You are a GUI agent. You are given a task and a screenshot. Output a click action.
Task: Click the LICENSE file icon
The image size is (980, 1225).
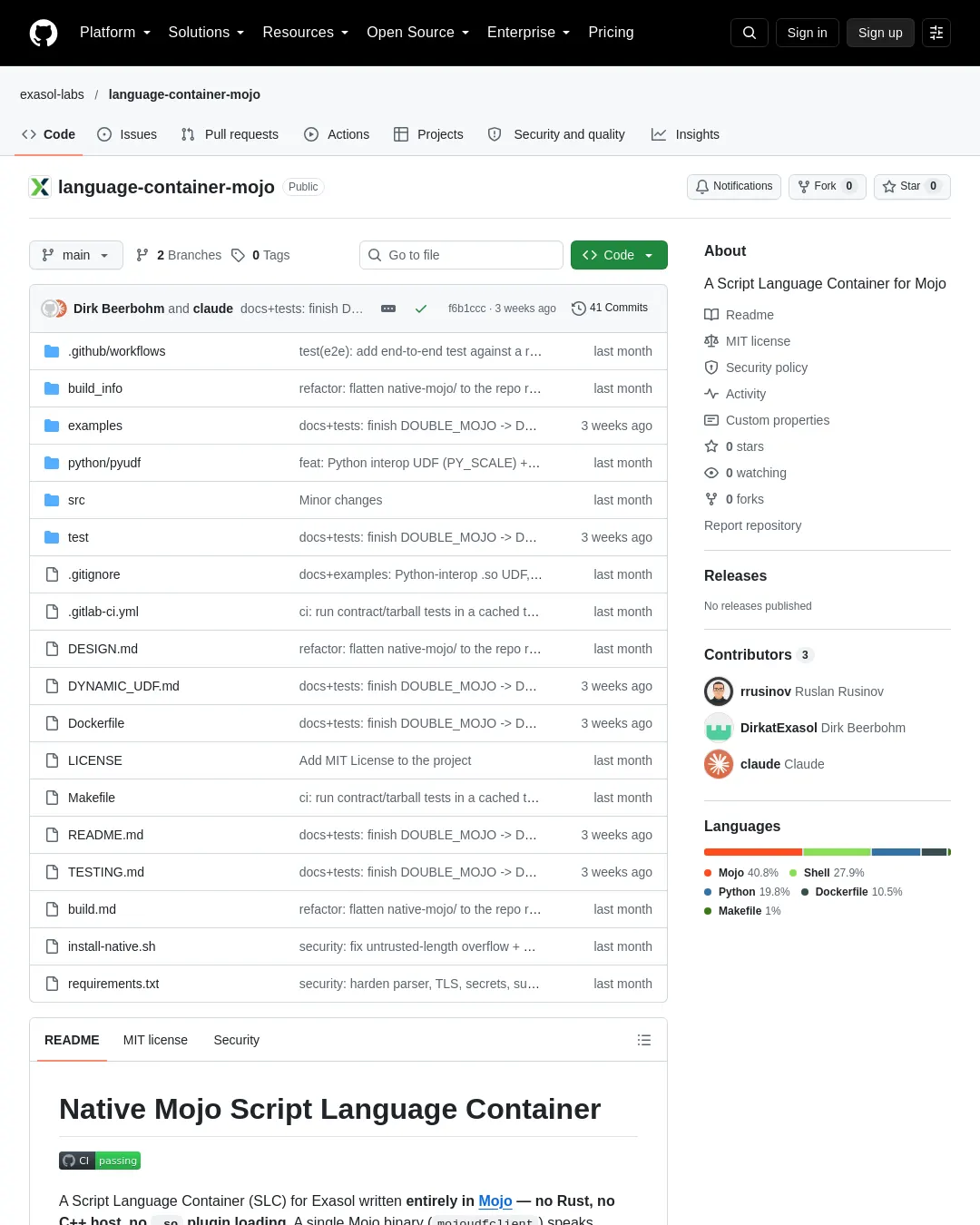pos(52,760)
